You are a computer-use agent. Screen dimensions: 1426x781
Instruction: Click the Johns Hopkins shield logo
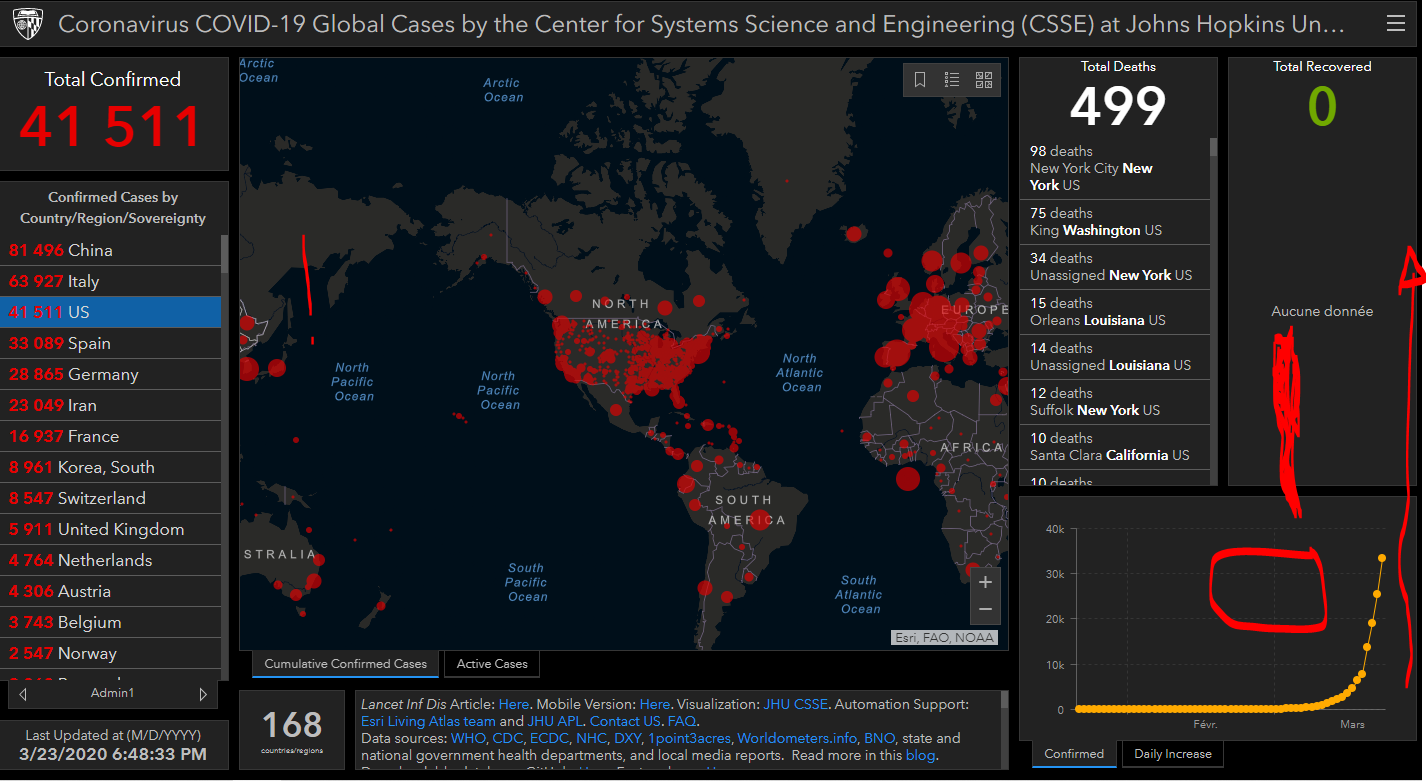click(28, 24)
